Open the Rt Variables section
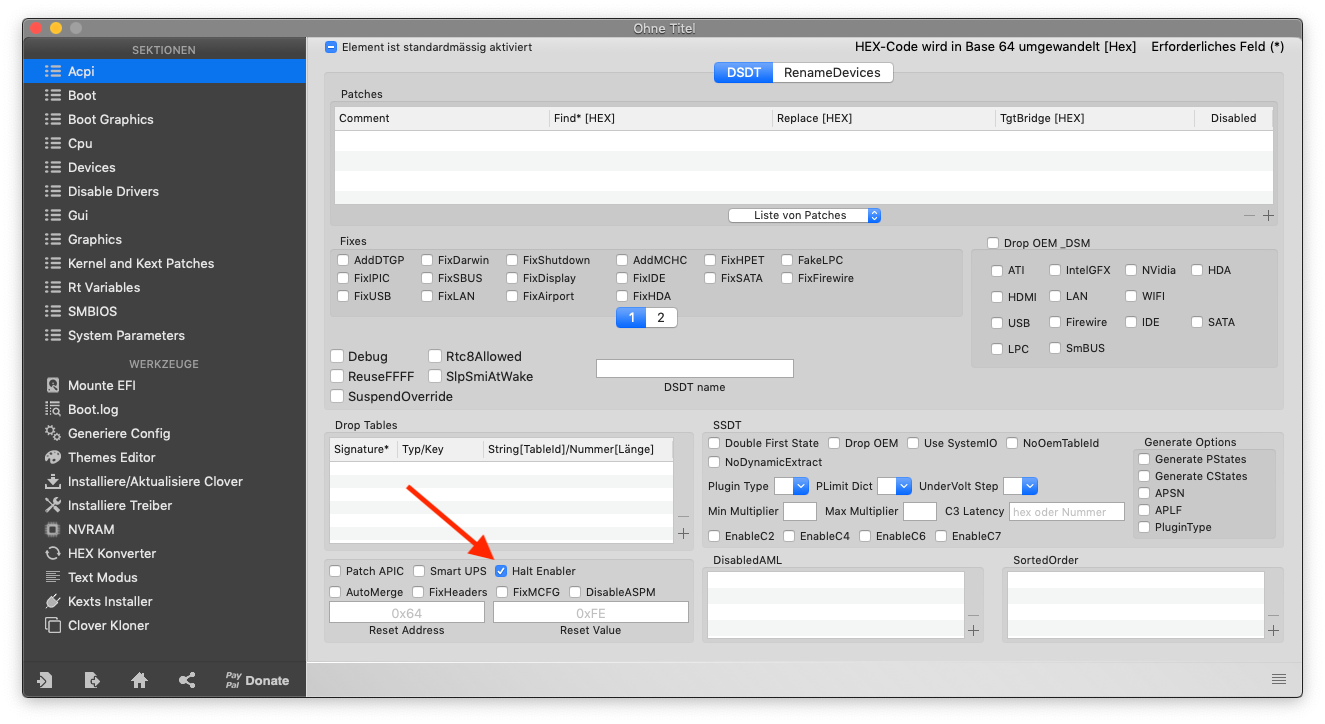This screenshot has width=1325, height=724. (x=164, y=287)
